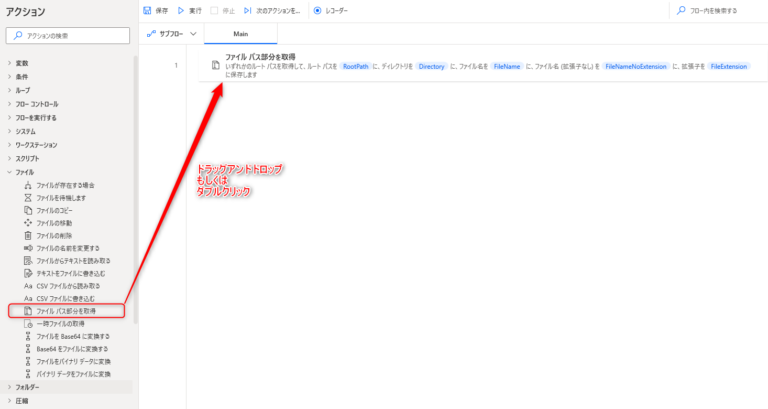The height and width of the screenshot is (409, 768).
Task: Select the ファイルの移動 action
Action: point(54,223)
